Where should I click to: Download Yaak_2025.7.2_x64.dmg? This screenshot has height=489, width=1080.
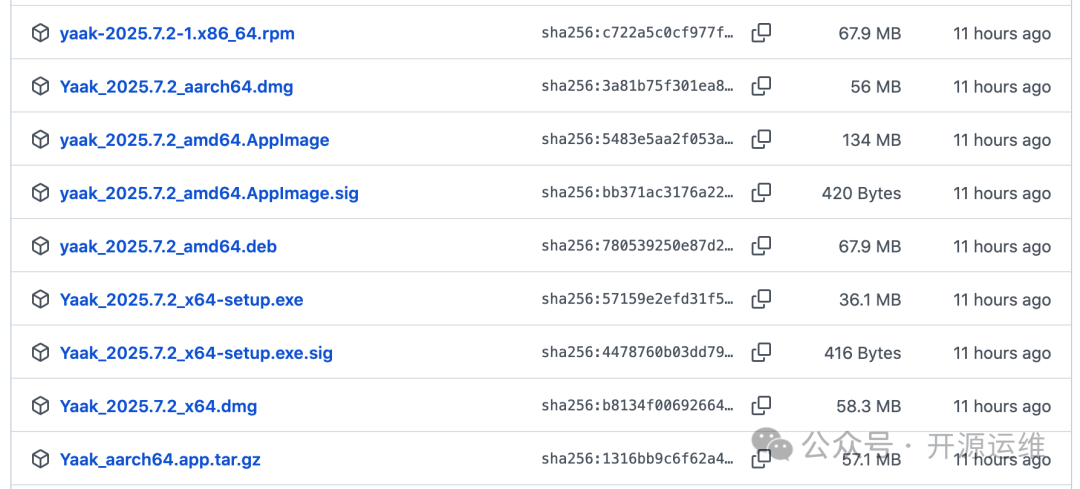click(x=158, y=406)
